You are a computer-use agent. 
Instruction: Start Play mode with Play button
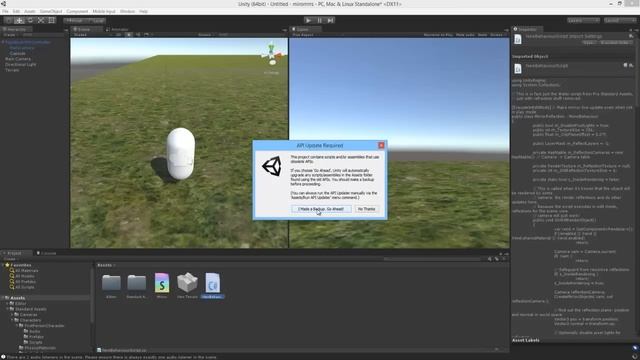309,20
